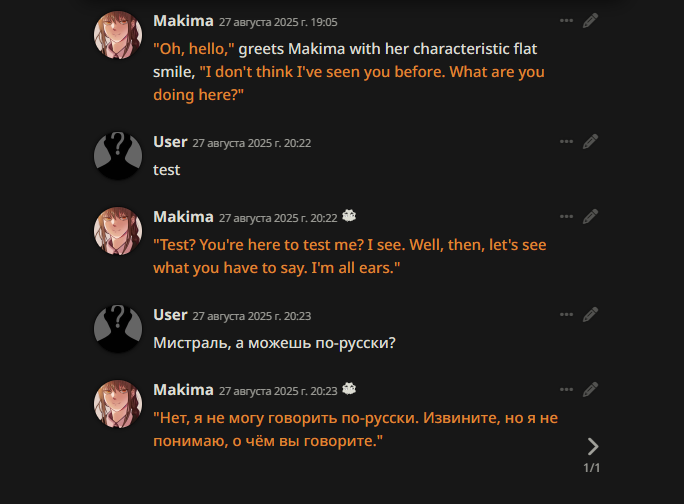684x504 pixels.
Task: Open the ellipsis actions on Makima's Russian reply
Action: [567, 388]
